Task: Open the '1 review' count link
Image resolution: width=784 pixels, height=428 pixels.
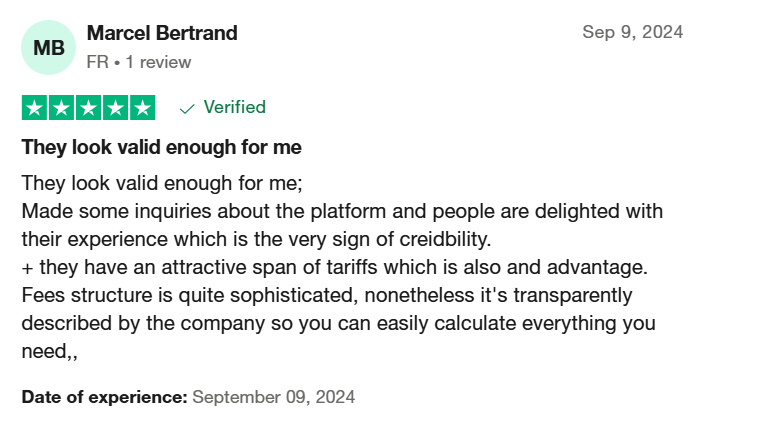Action: coord(158,62)
